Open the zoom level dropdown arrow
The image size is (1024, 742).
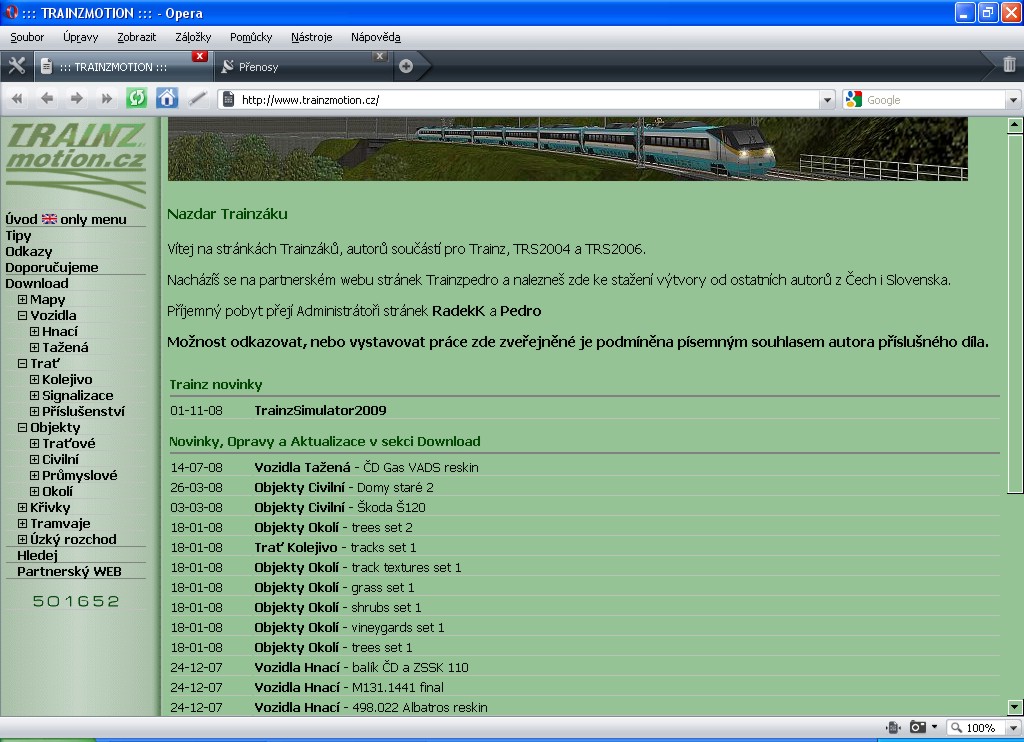pos(1013,728)
